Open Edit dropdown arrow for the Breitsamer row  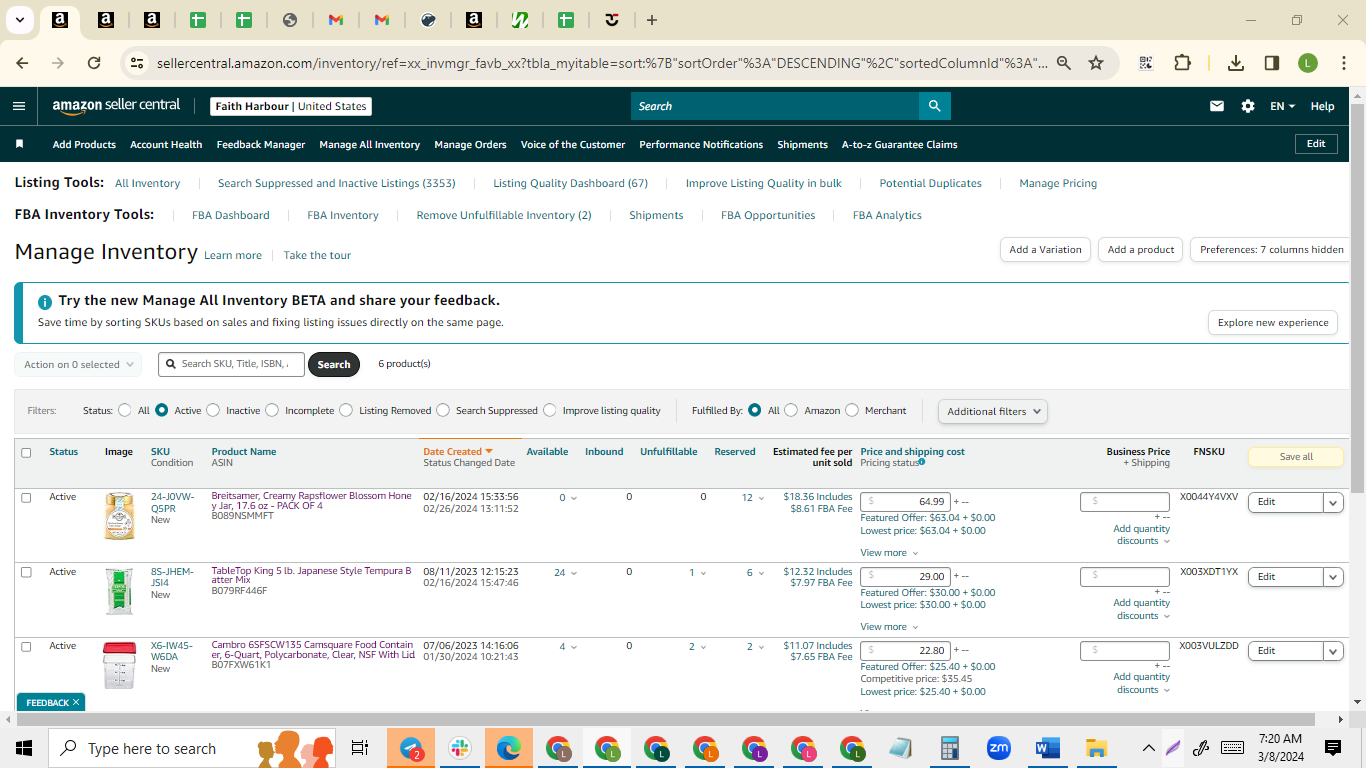point(1333,502)
